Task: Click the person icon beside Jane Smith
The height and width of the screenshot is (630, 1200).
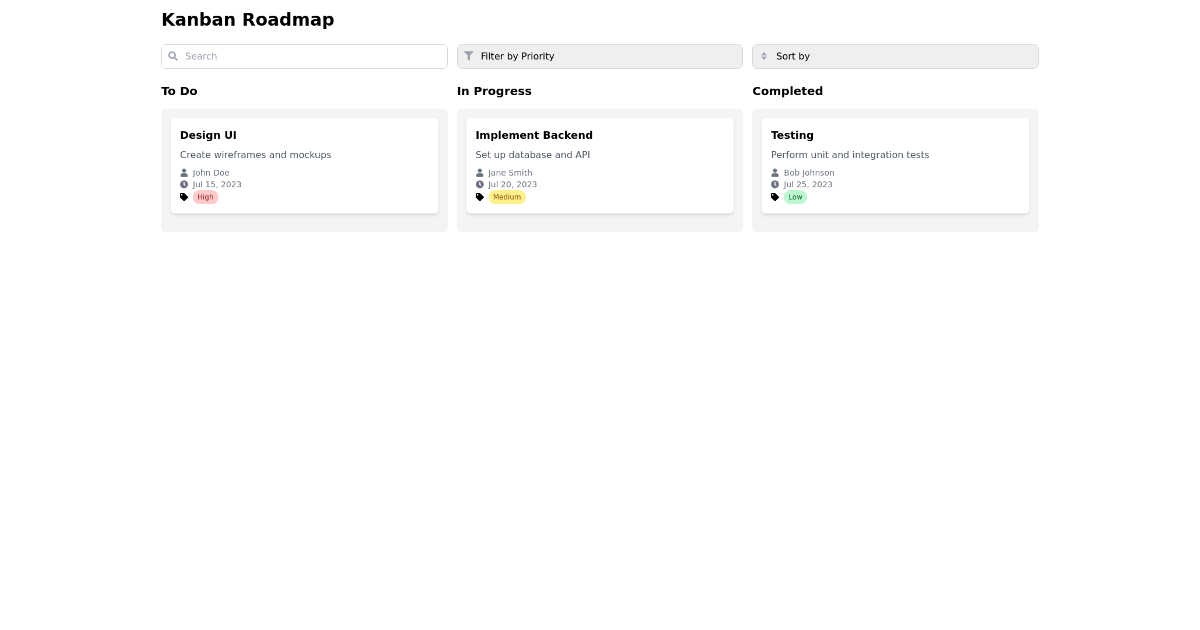Action: (x=480, y=173)
